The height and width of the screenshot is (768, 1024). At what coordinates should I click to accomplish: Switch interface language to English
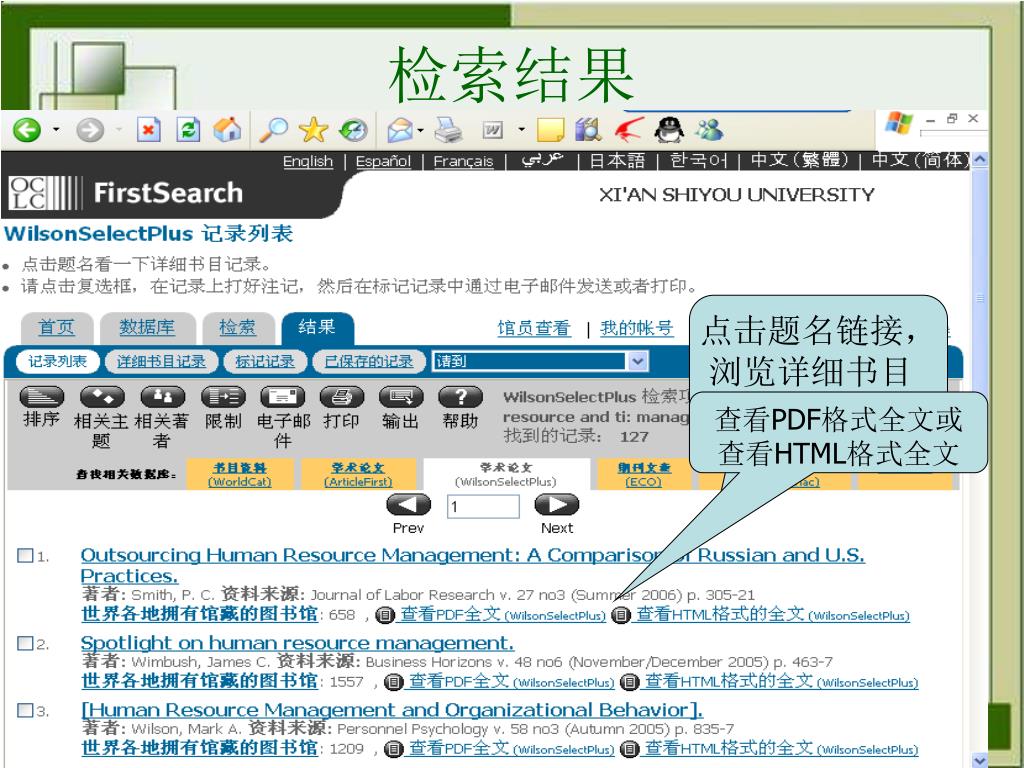308,161
